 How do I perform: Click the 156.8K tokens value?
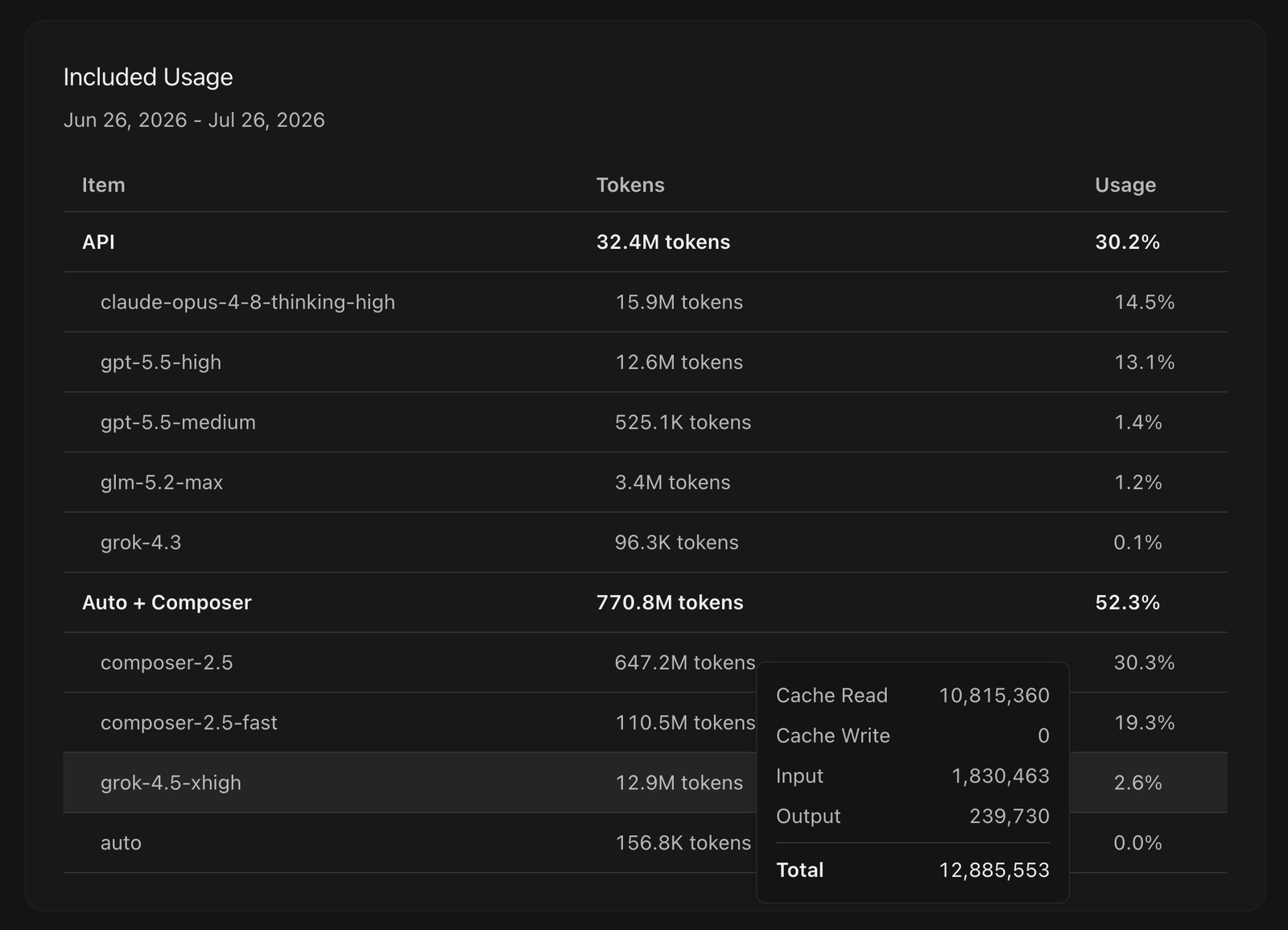coord(683,843)
